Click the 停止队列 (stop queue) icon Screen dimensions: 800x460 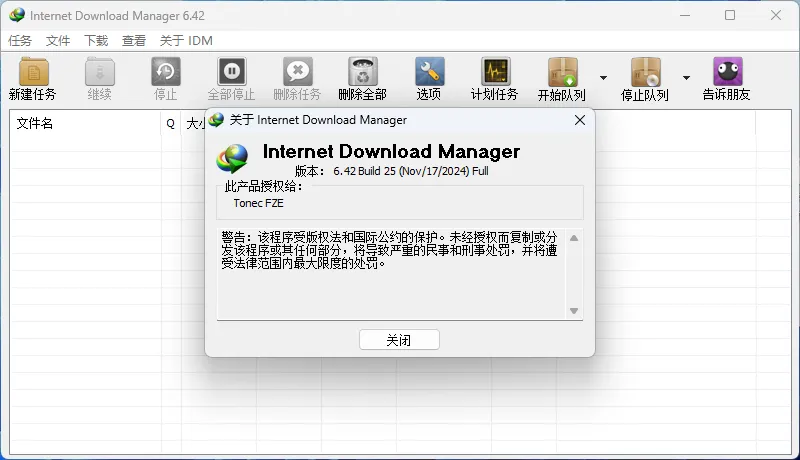coord(645,72)
